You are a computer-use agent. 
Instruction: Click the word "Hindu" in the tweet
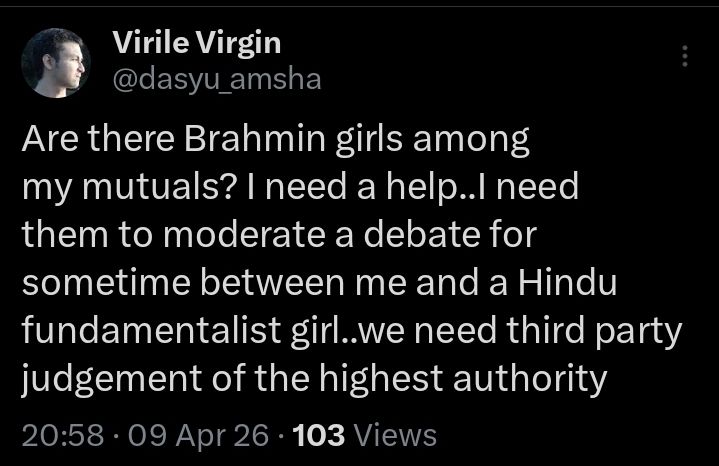coord(565,285)
